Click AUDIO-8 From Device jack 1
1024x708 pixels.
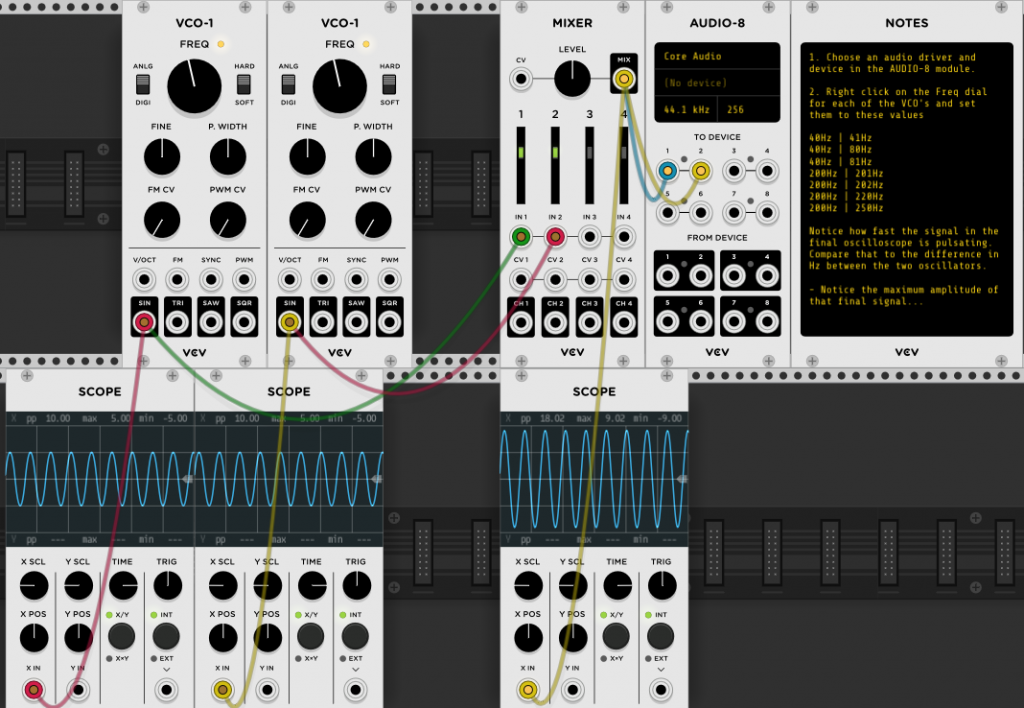tap(667, 276)
